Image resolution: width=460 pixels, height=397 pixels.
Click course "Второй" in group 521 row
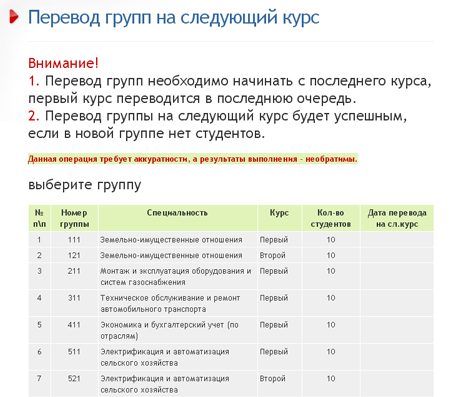point(272,379)
